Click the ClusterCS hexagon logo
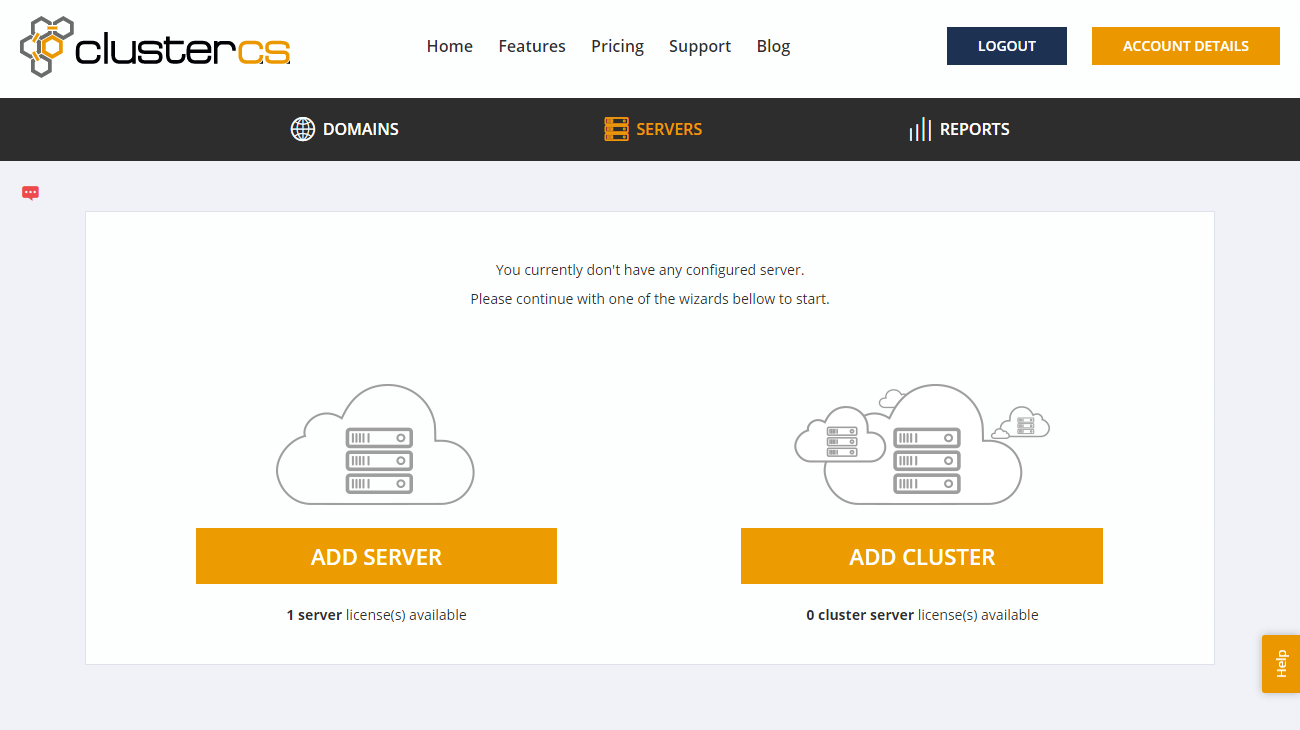Viewport: 1300px width, 730px height. click(x=47, y=47)
